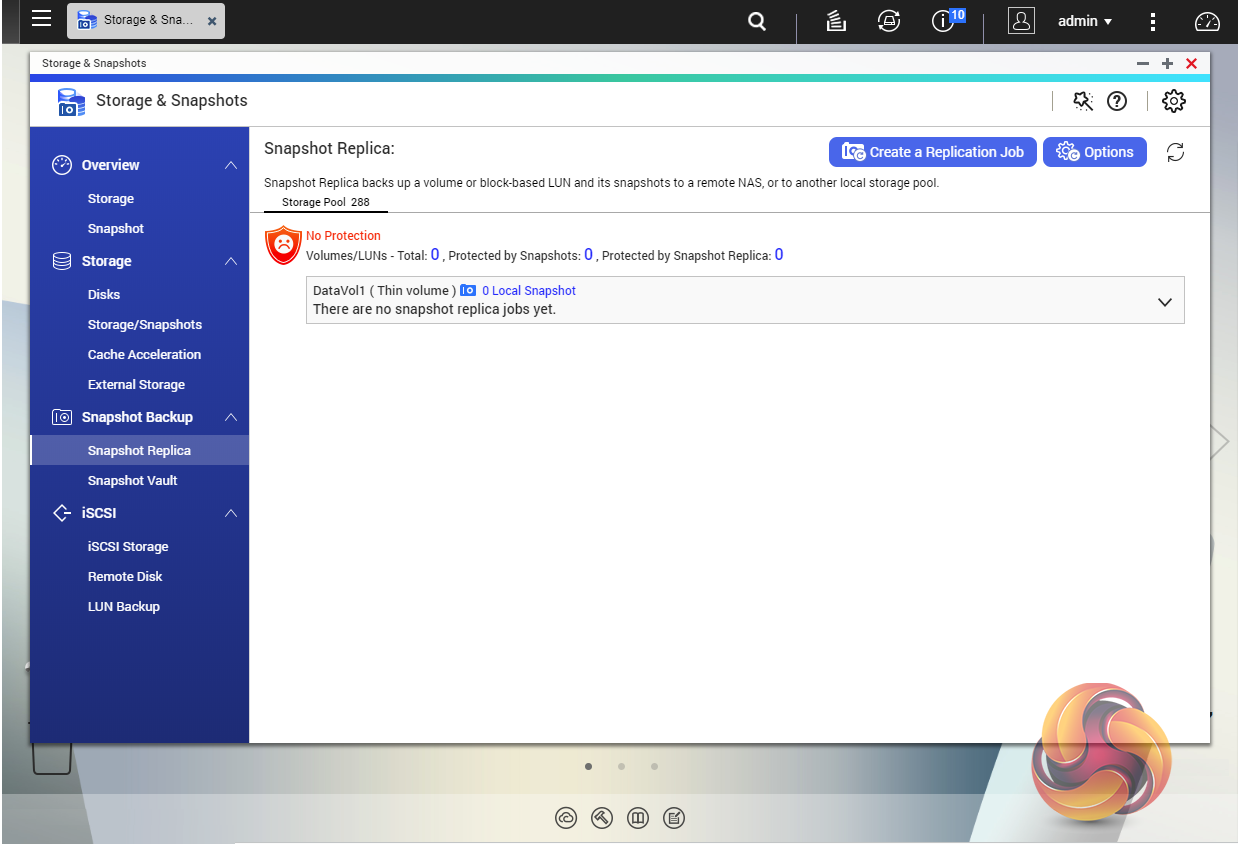The height and width of the screenshot is (844, 1240).
Task: Collapse the Overview sidebar section
Action: 231,165
